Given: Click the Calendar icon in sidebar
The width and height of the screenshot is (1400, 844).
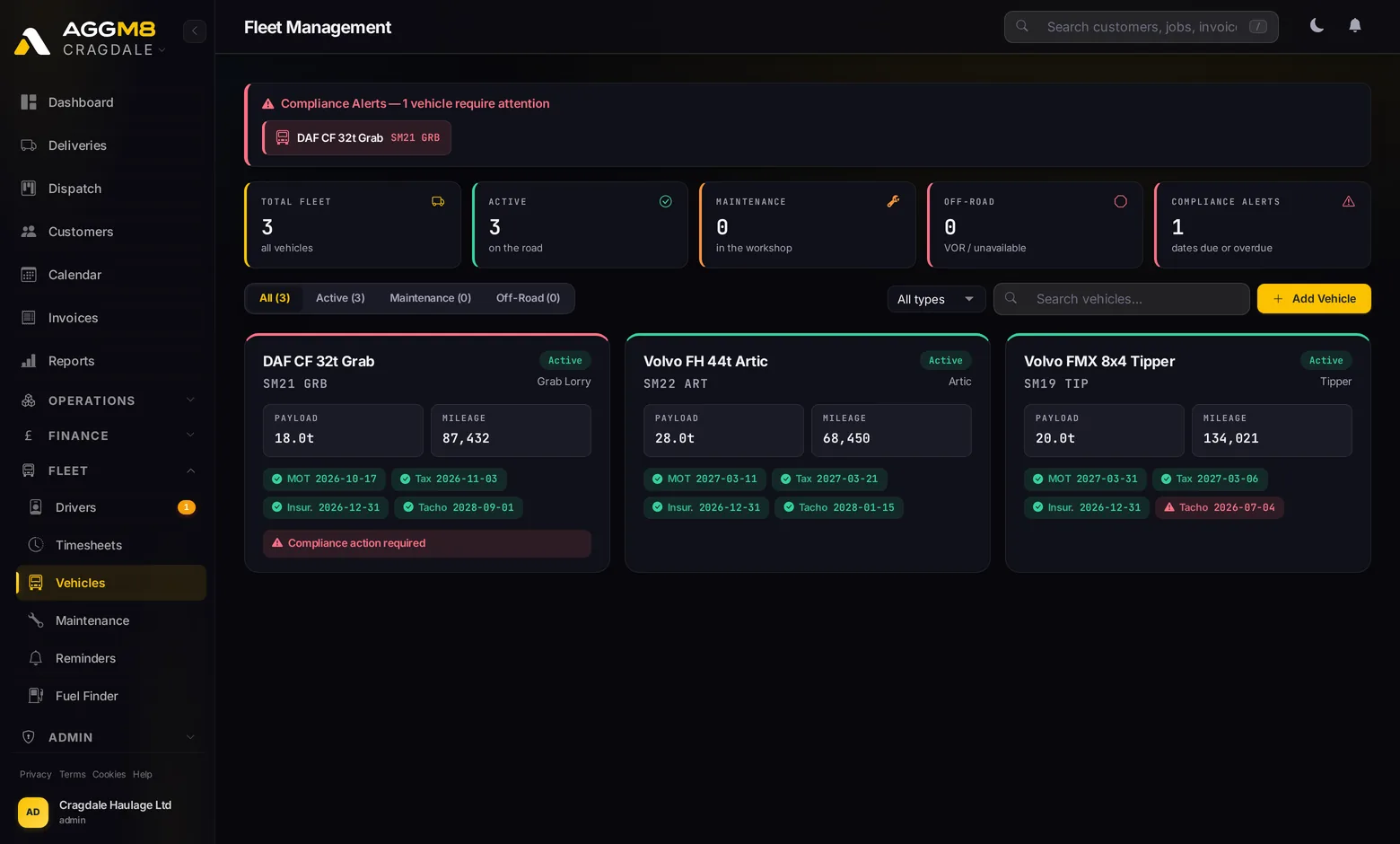Looking at the screenshot, I should (x=29, y=275).
